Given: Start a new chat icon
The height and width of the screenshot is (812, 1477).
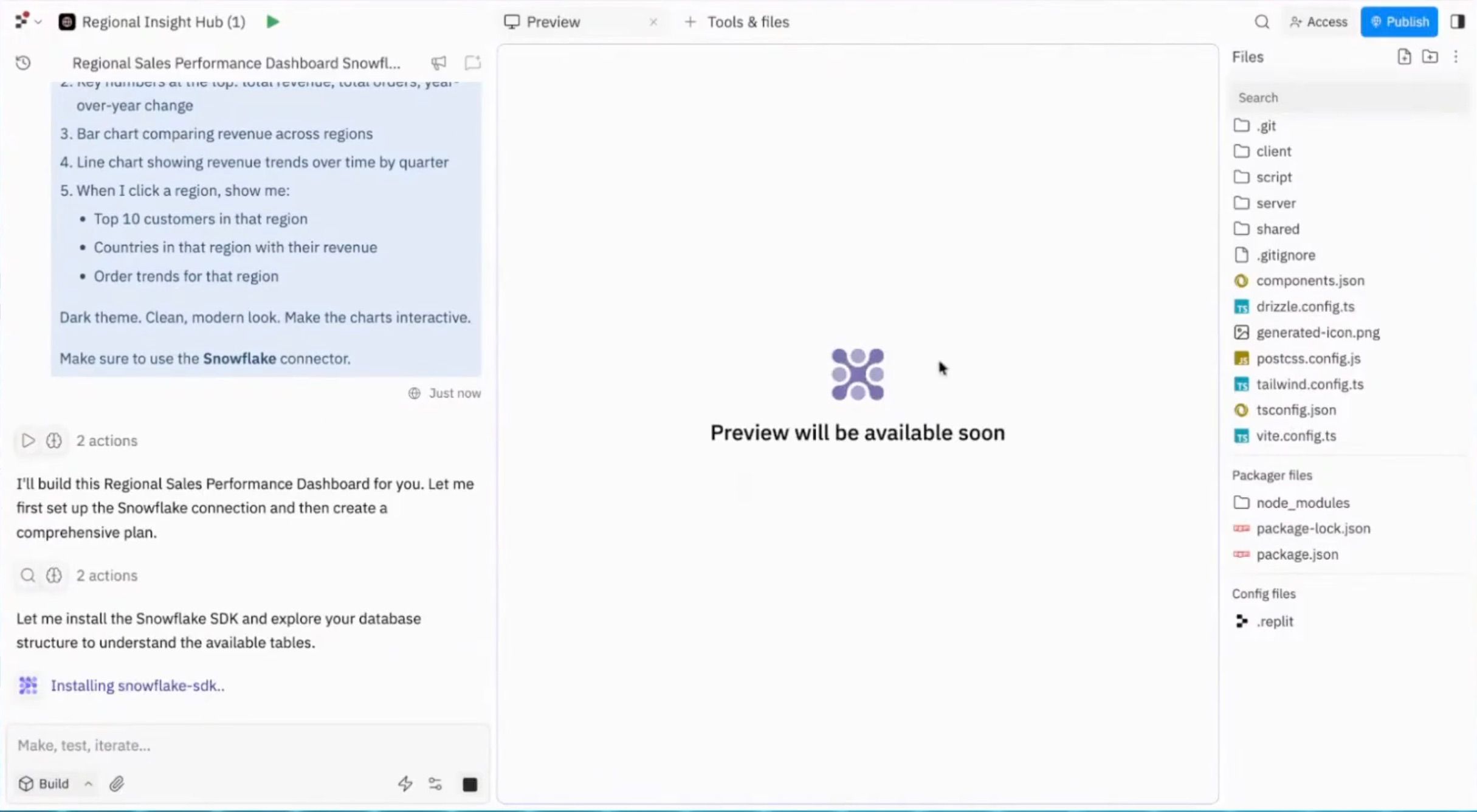Looking at the screenshot, I should coord(472,63).
